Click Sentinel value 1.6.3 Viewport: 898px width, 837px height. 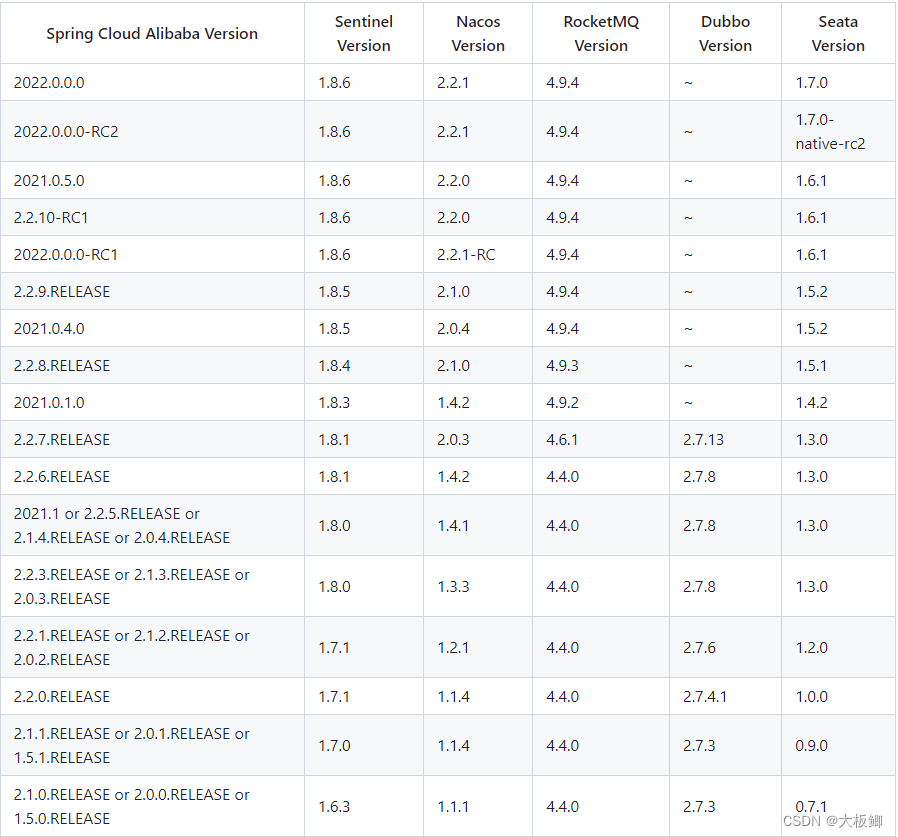[x=334, y=807]
